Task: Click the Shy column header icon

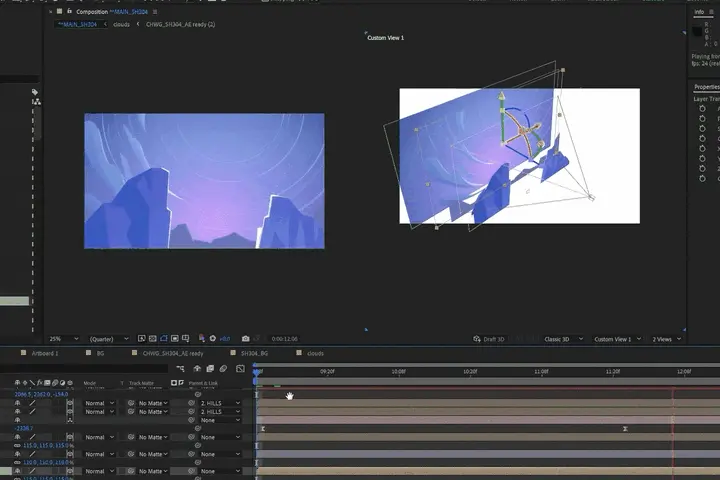Action: point(17,383)
